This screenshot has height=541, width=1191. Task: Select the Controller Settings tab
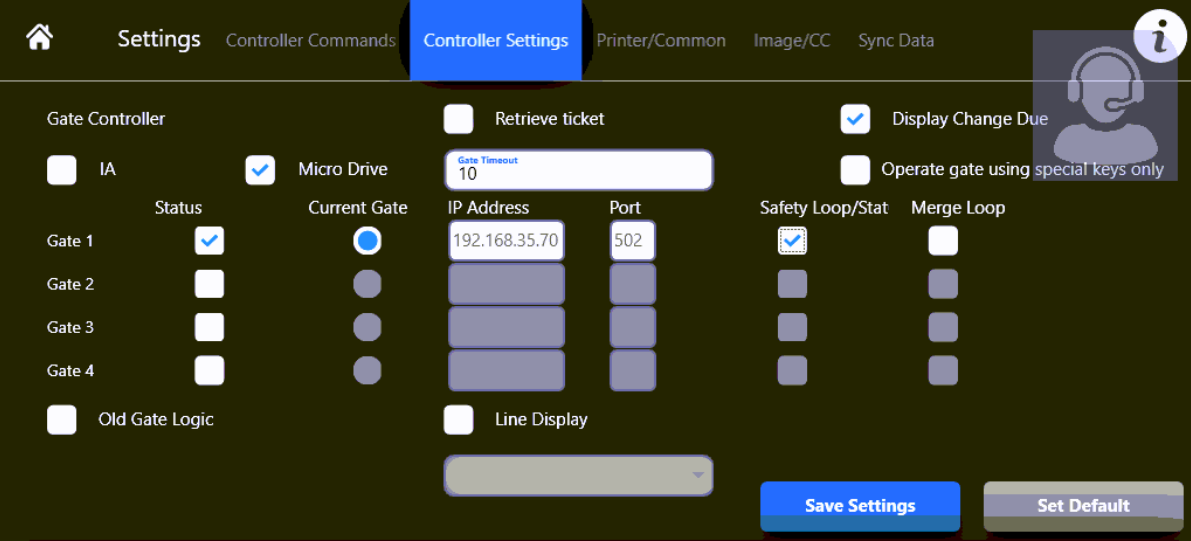[496, 40]
